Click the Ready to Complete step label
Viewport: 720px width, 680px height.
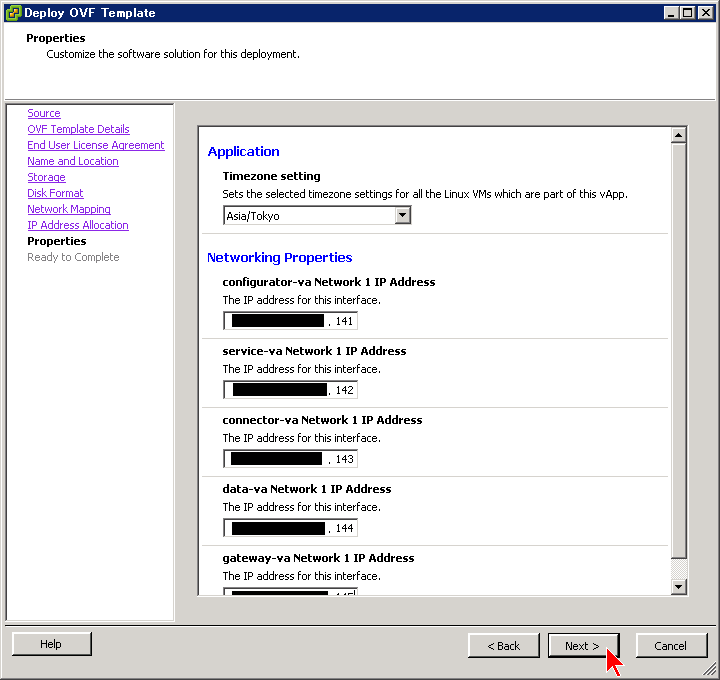[x=73, y=257]
